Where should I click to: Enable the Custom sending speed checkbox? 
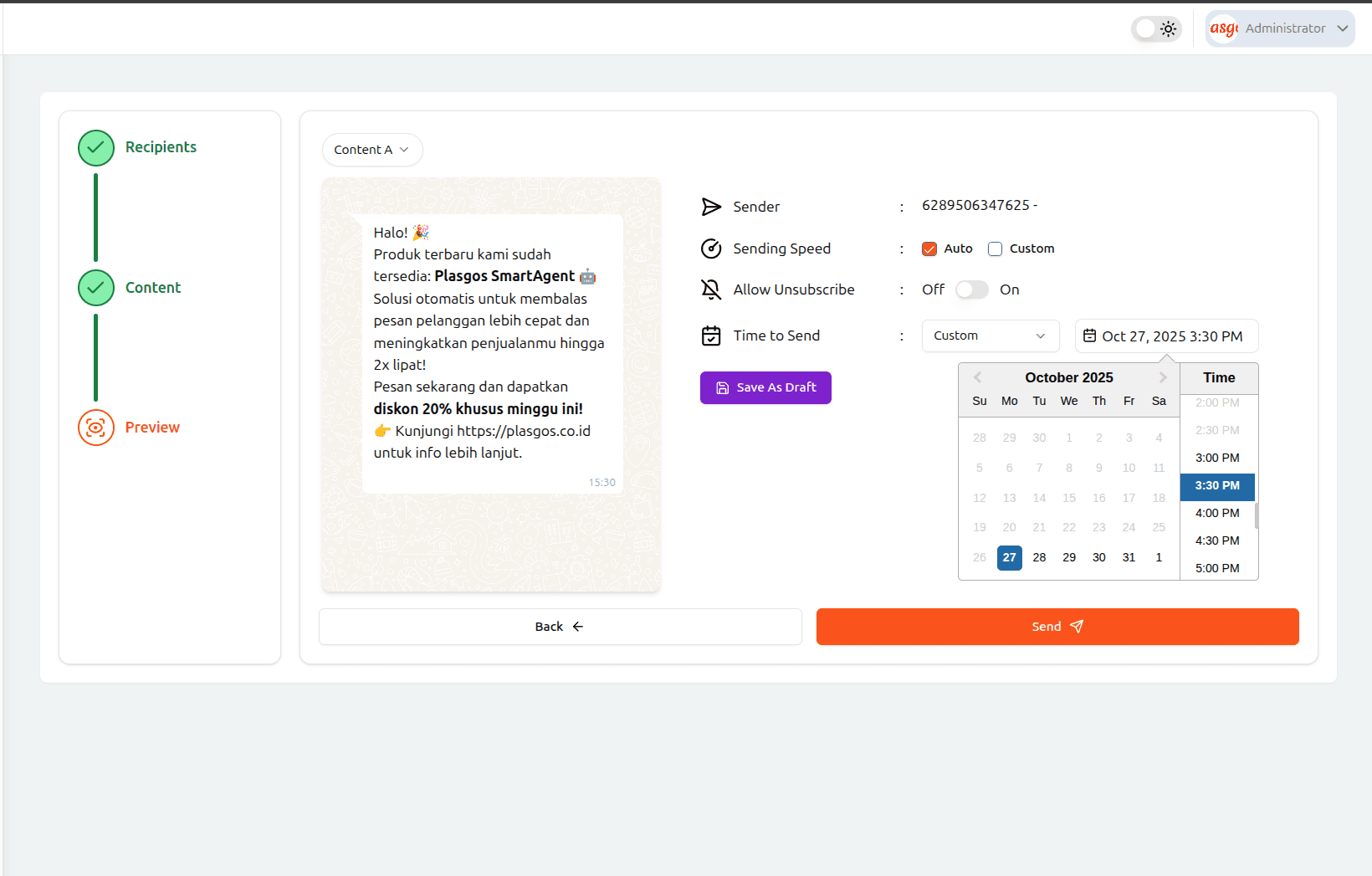tap(995, 248)
